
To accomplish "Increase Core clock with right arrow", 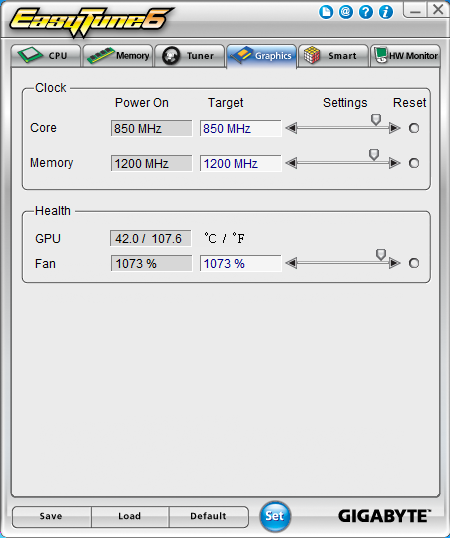I will coord(395,128).
